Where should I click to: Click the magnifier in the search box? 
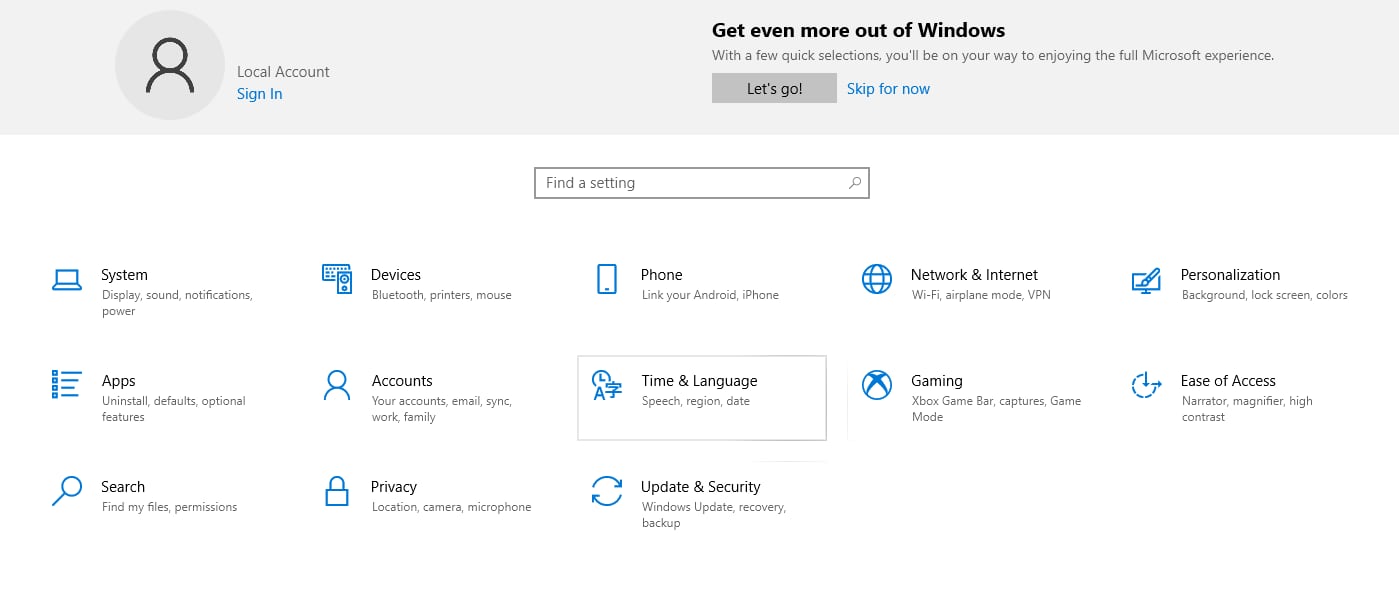(855, 183)
